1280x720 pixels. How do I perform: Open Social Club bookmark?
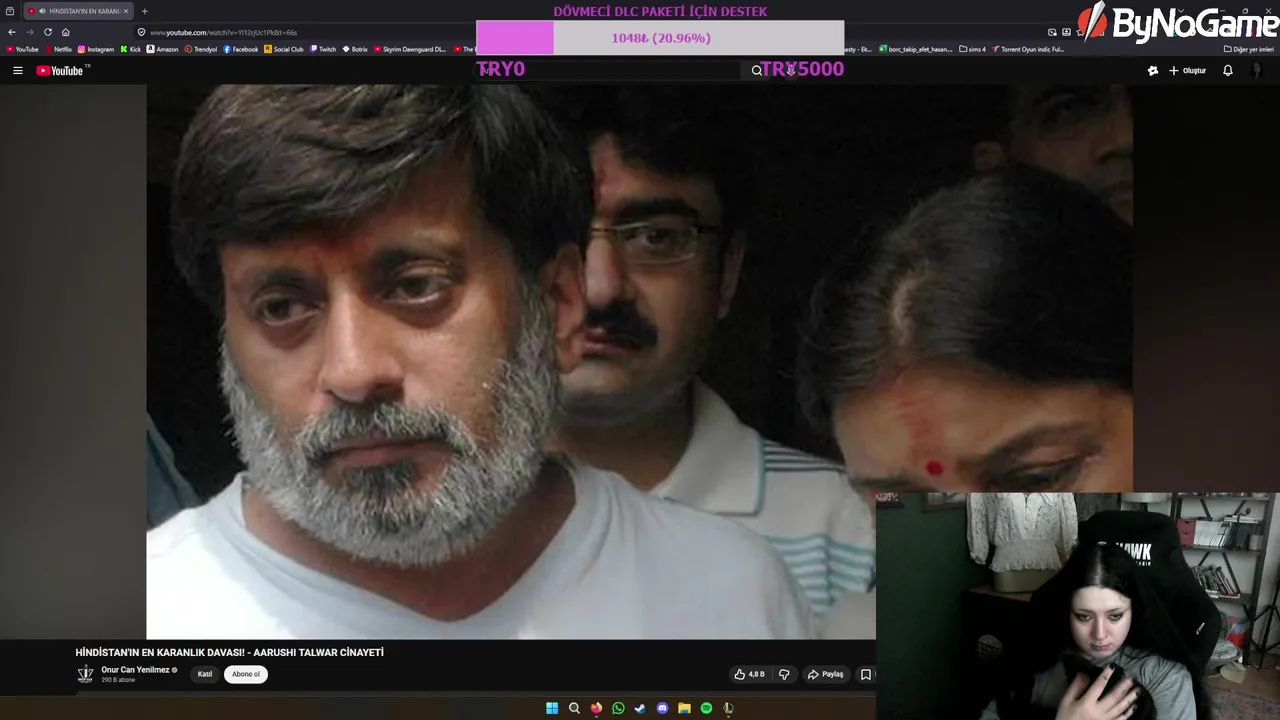pyautogui.click(x=284, y=49)
